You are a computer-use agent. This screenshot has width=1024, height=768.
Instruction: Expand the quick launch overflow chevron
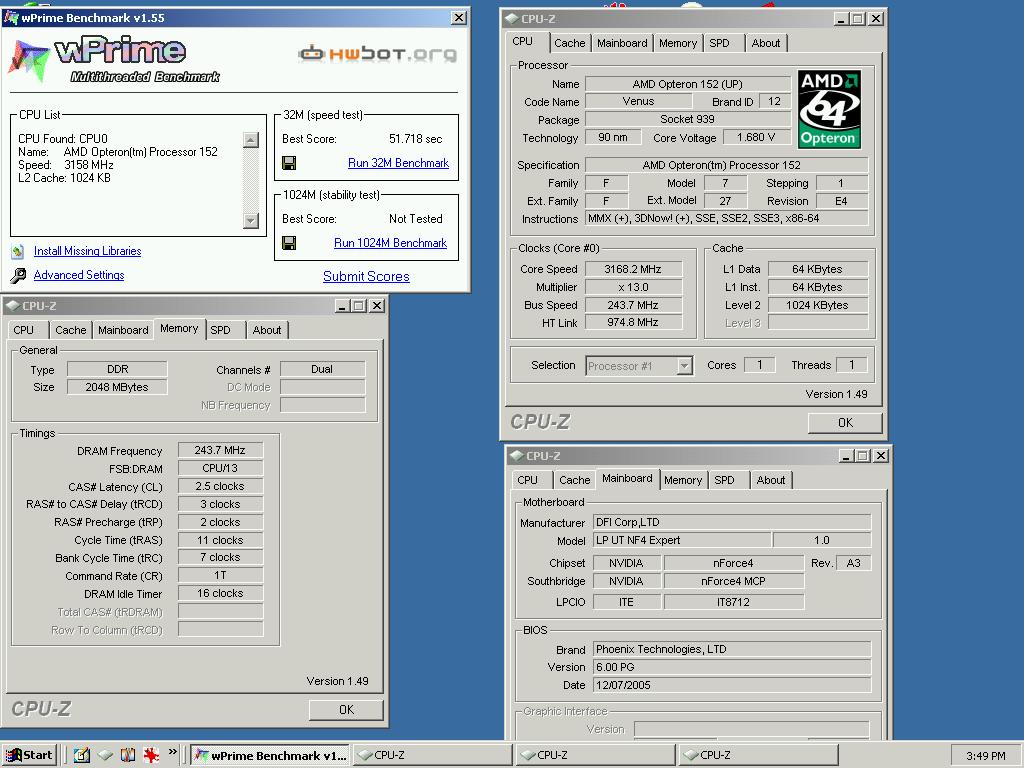tap(172, 752)
